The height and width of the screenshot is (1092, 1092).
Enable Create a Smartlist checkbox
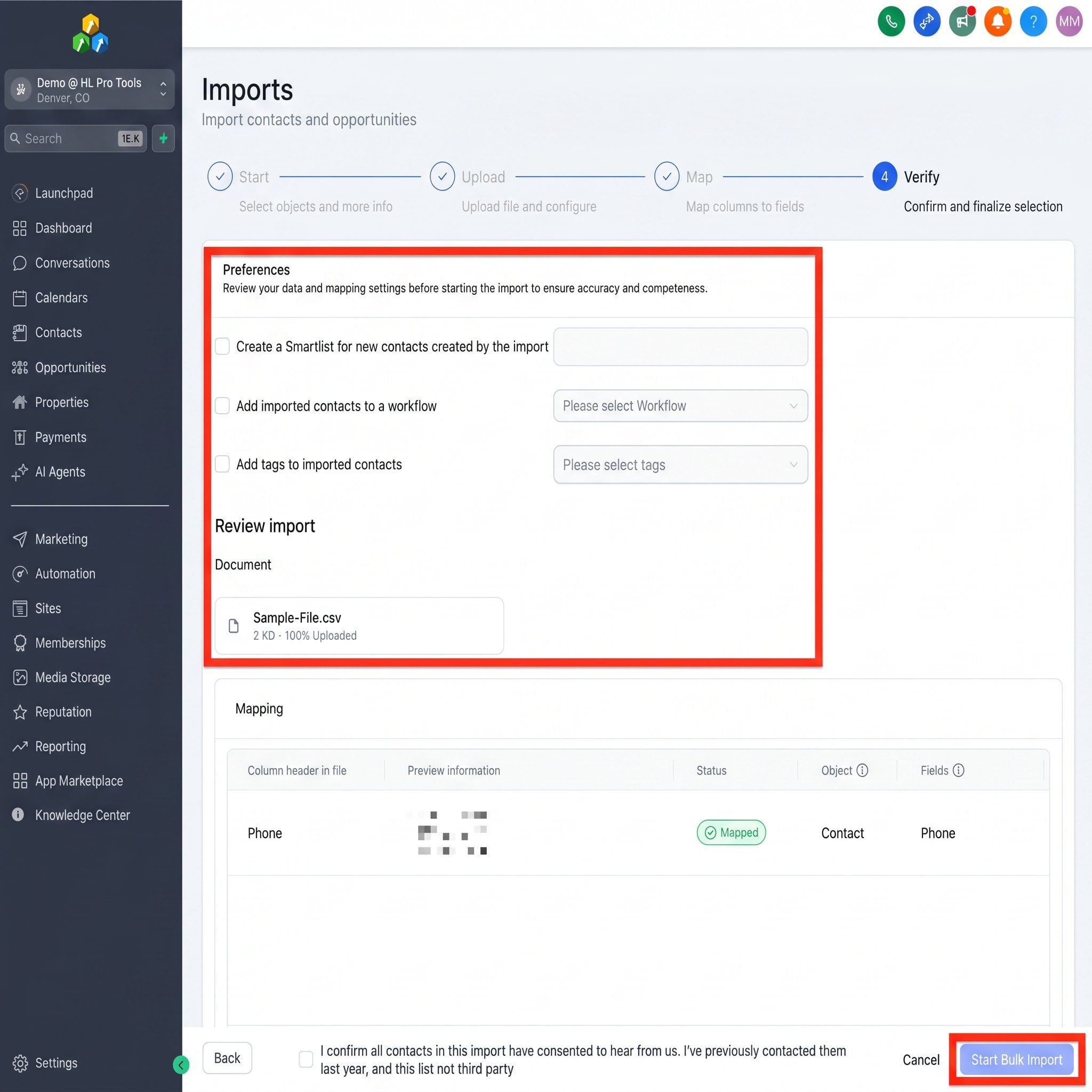click(222, 347)
